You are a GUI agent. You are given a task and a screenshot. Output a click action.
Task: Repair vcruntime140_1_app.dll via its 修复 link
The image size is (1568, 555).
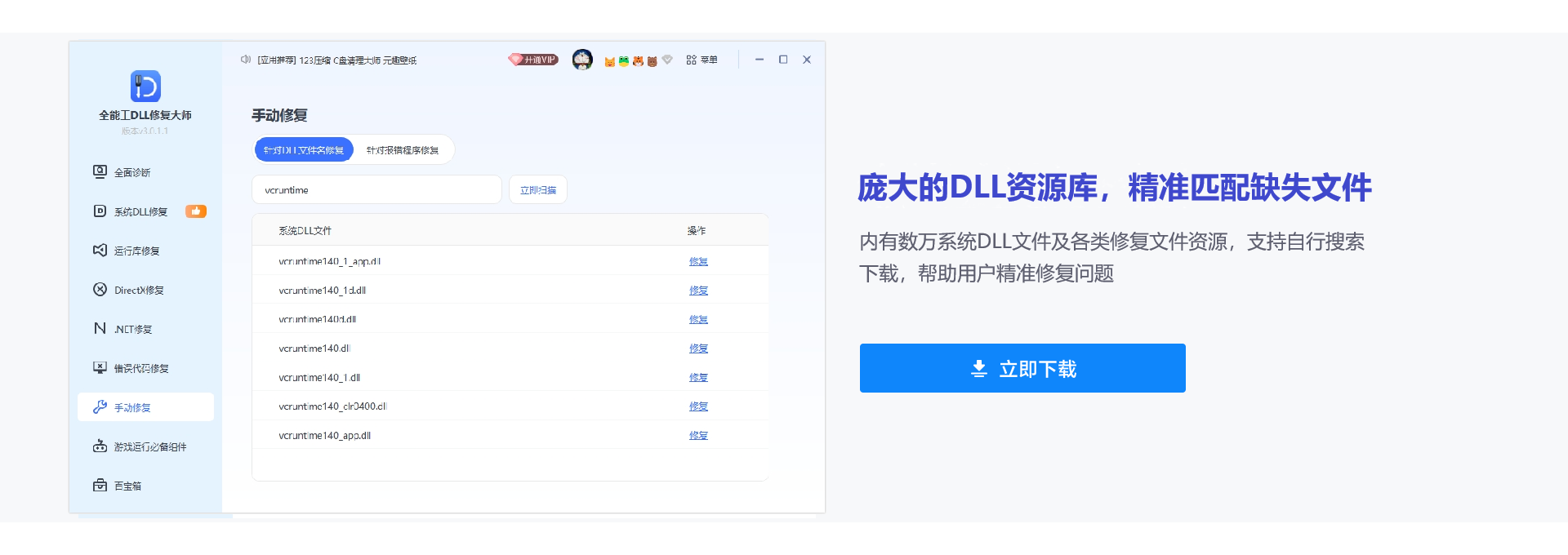point(698,262)
